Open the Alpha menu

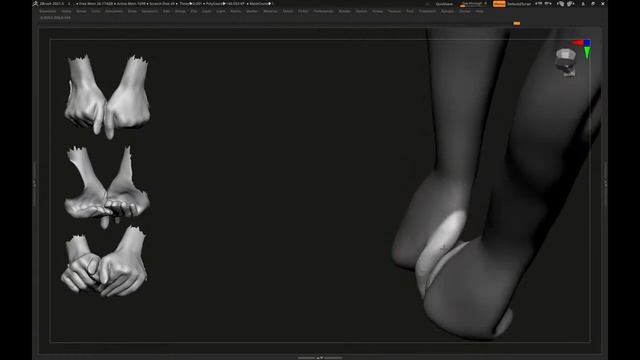click(66, 11)
